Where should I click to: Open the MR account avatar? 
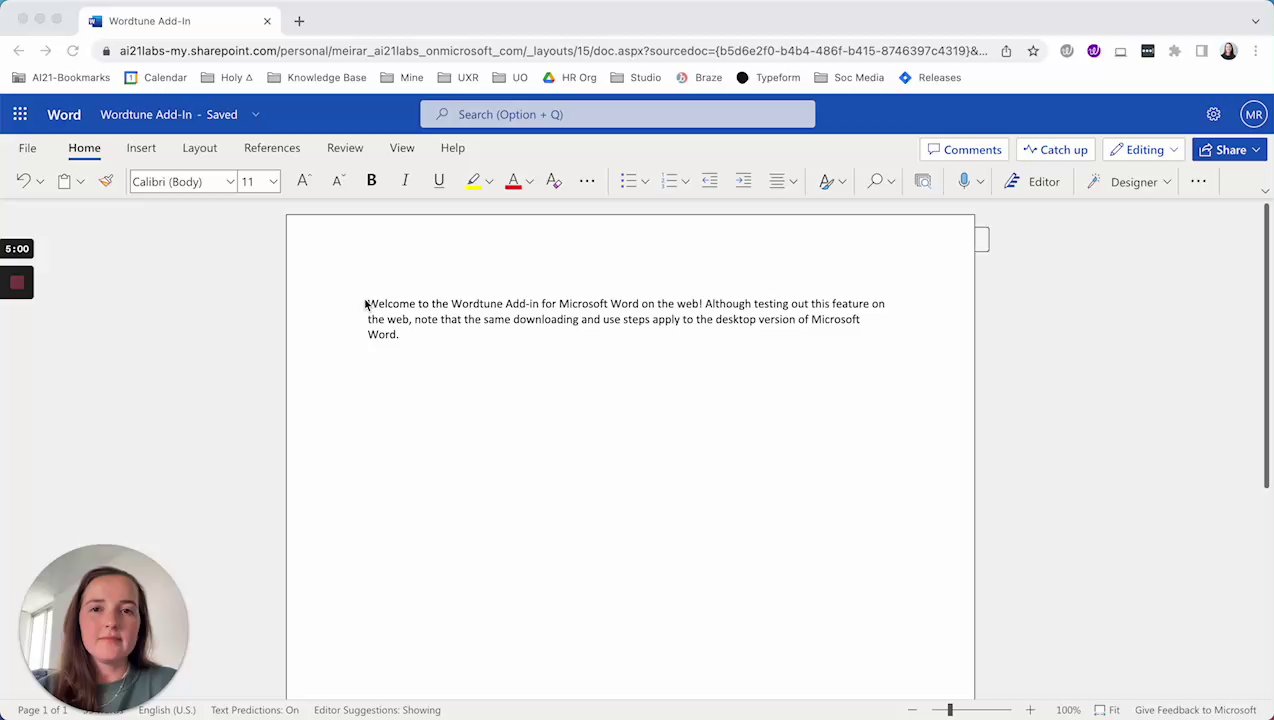pos(1253,114)
